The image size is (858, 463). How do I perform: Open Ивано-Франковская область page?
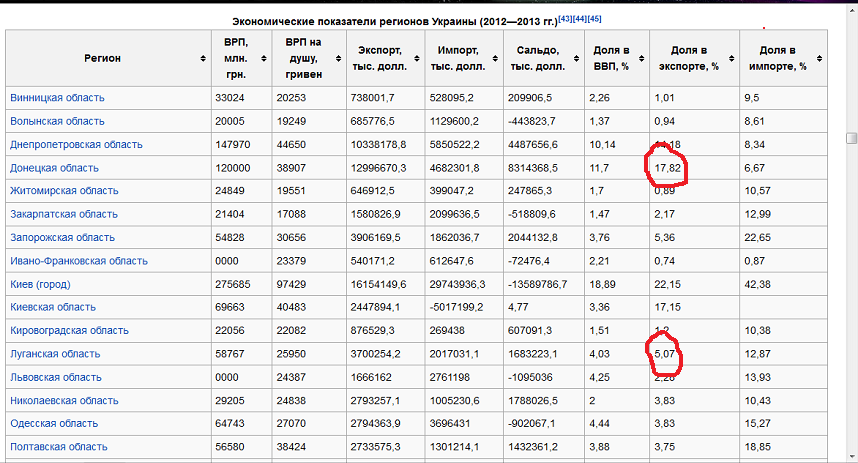pyautogui.click(x=79, y=261)
